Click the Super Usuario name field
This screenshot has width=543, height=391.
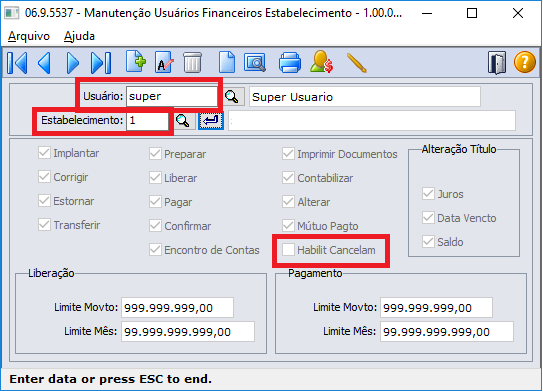pyautogui.click(x=365, y=97)
